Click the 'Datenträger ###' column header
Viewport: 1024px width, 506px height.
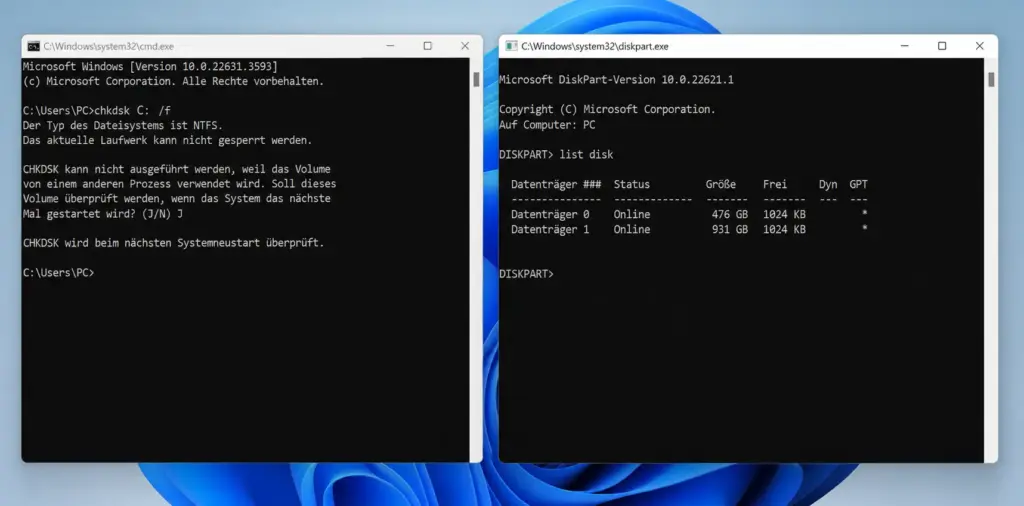(556, 185)
